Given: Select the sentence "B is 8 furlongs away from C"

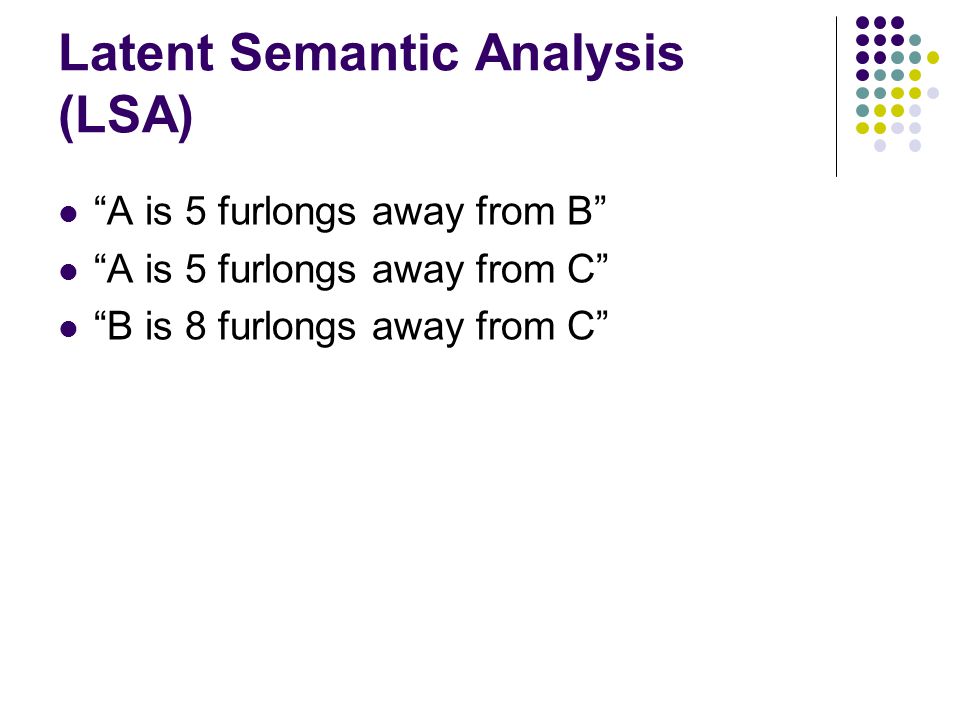Looking at the screenshot, I should tap(351, 327).
